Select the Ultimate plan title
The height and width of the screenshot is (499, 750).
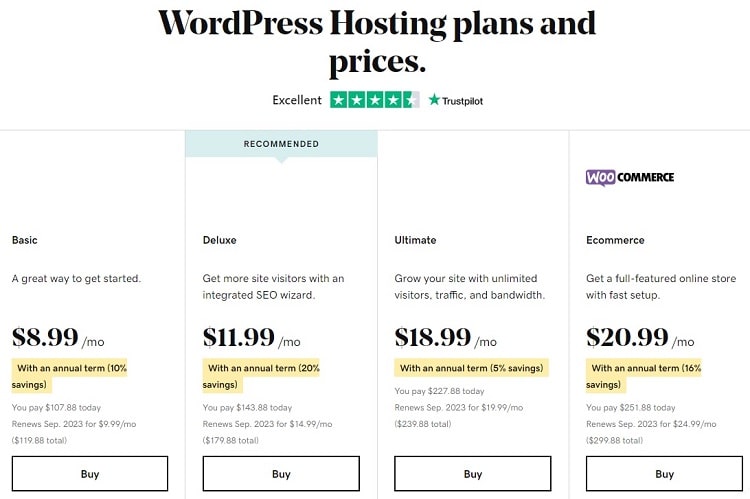[x=415, y=240]
